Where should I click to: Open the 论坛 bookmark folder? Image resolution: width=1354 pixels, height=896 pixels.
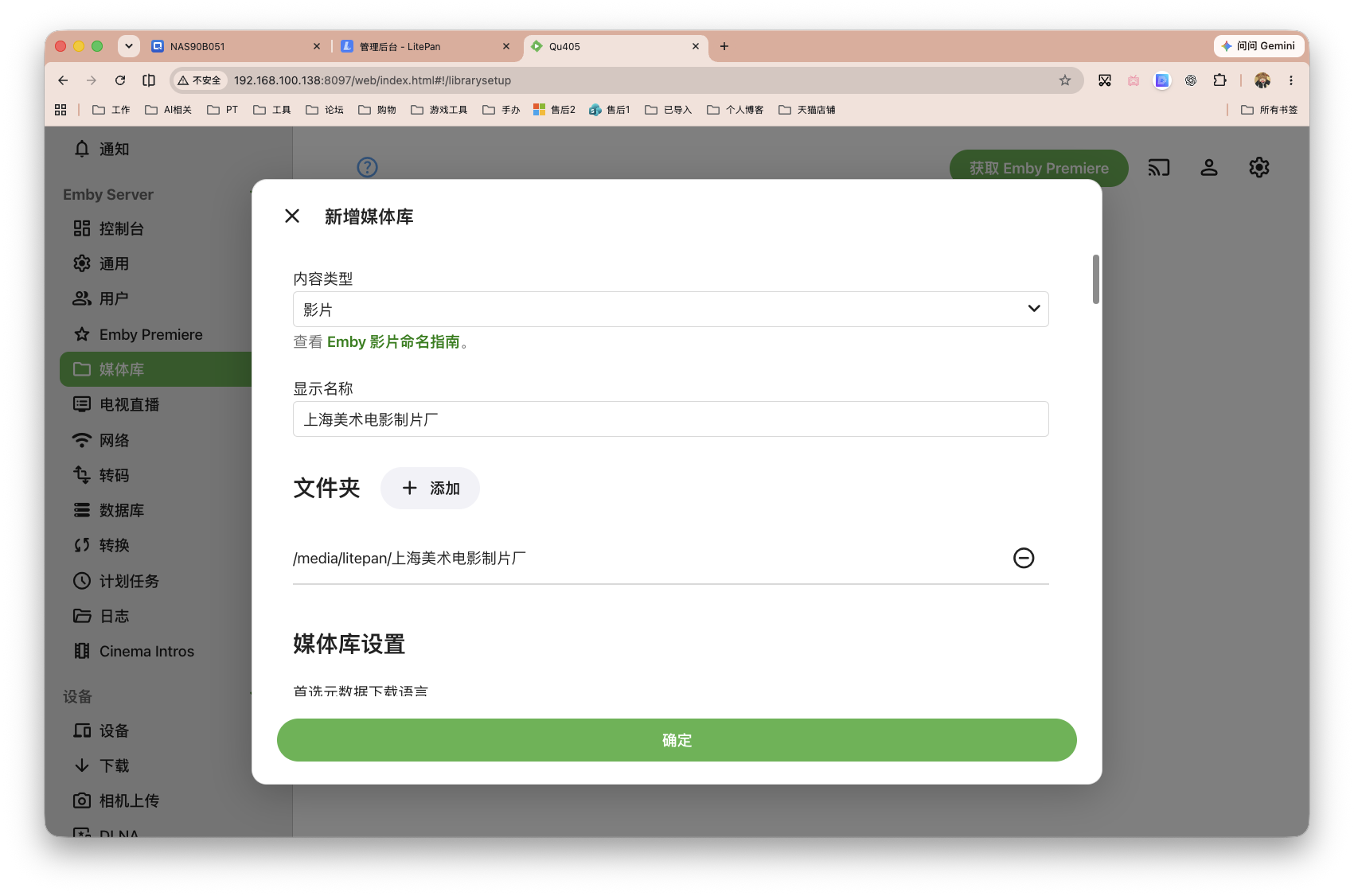[325, 110]
